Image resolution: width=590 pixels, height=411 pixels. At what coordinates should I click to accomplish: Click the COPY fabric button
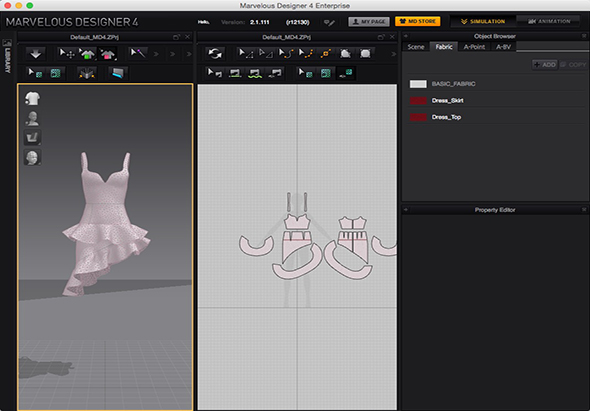(573, 65)
